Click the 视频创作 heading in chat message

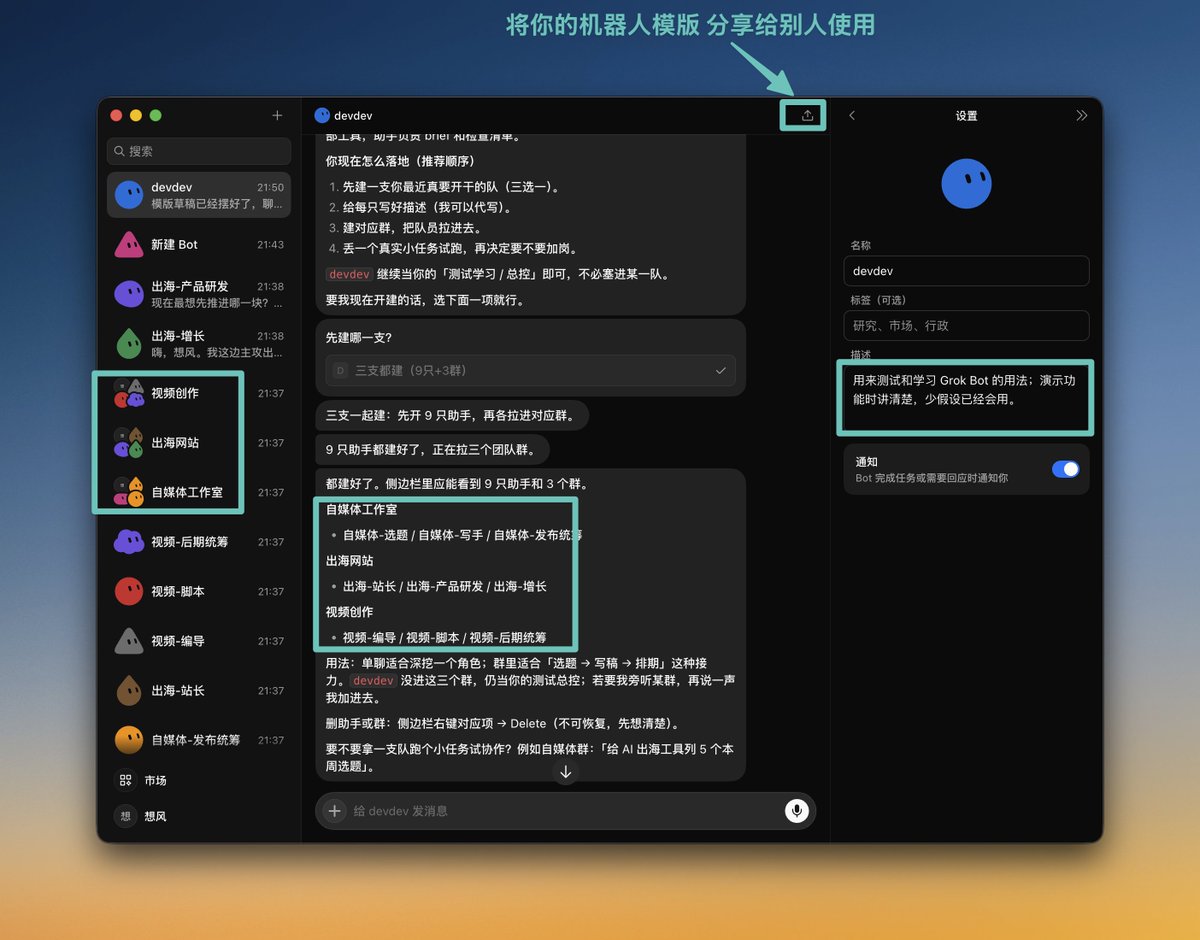coord(350,612)
